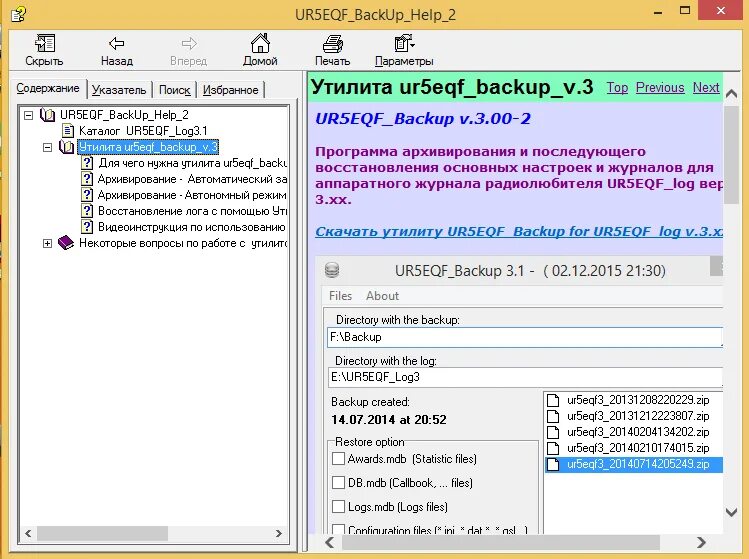Click the content pane scroll up arrow
Viewport: 749px width, 559px height.
pyautogui.click(x=731, y=94)
